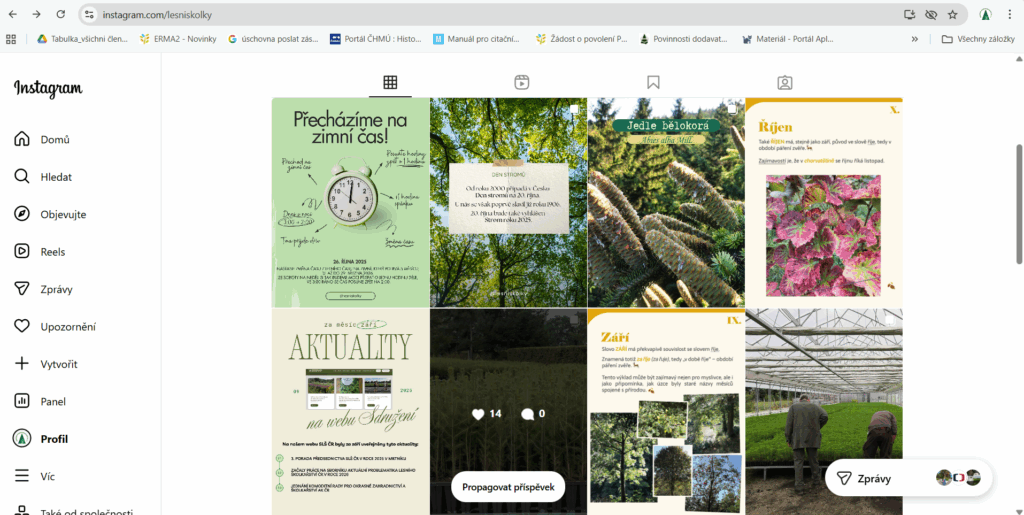Switch to the Reels profile tab
Viewport: 1024px width, 515px height.
click(522, 82)
